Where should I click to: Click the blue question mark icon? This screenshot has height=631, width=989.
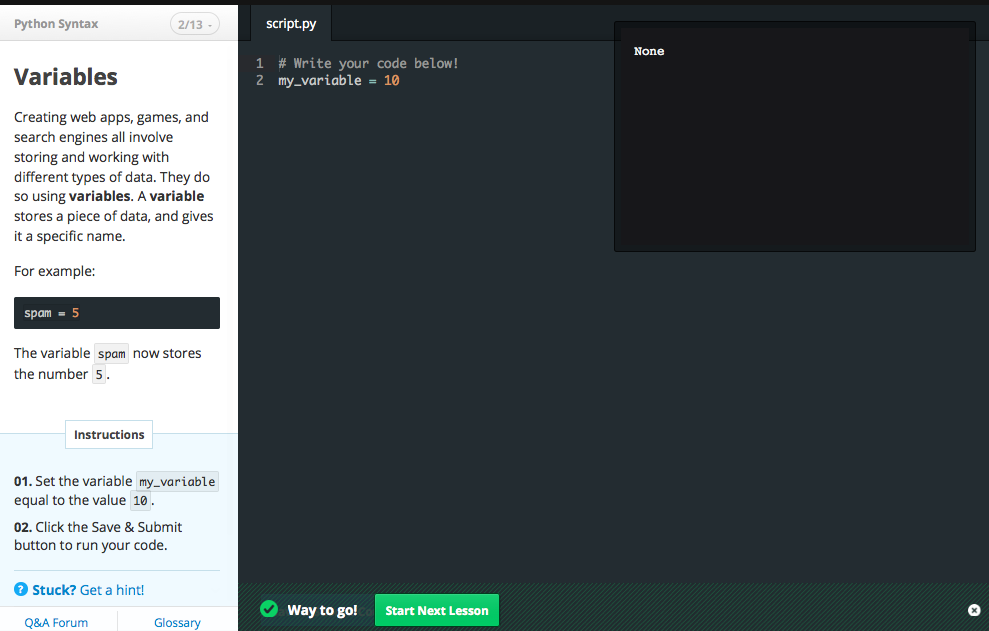(x=21, y=590)
